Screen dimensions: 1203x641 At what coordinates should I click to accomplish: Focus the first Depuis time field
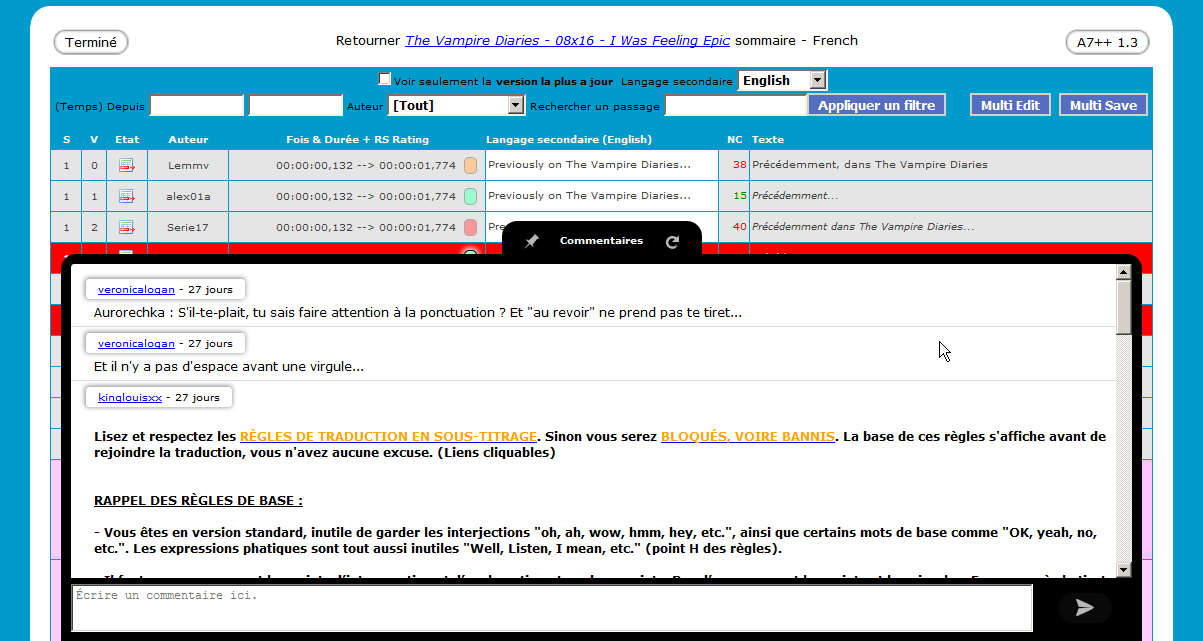197,105
